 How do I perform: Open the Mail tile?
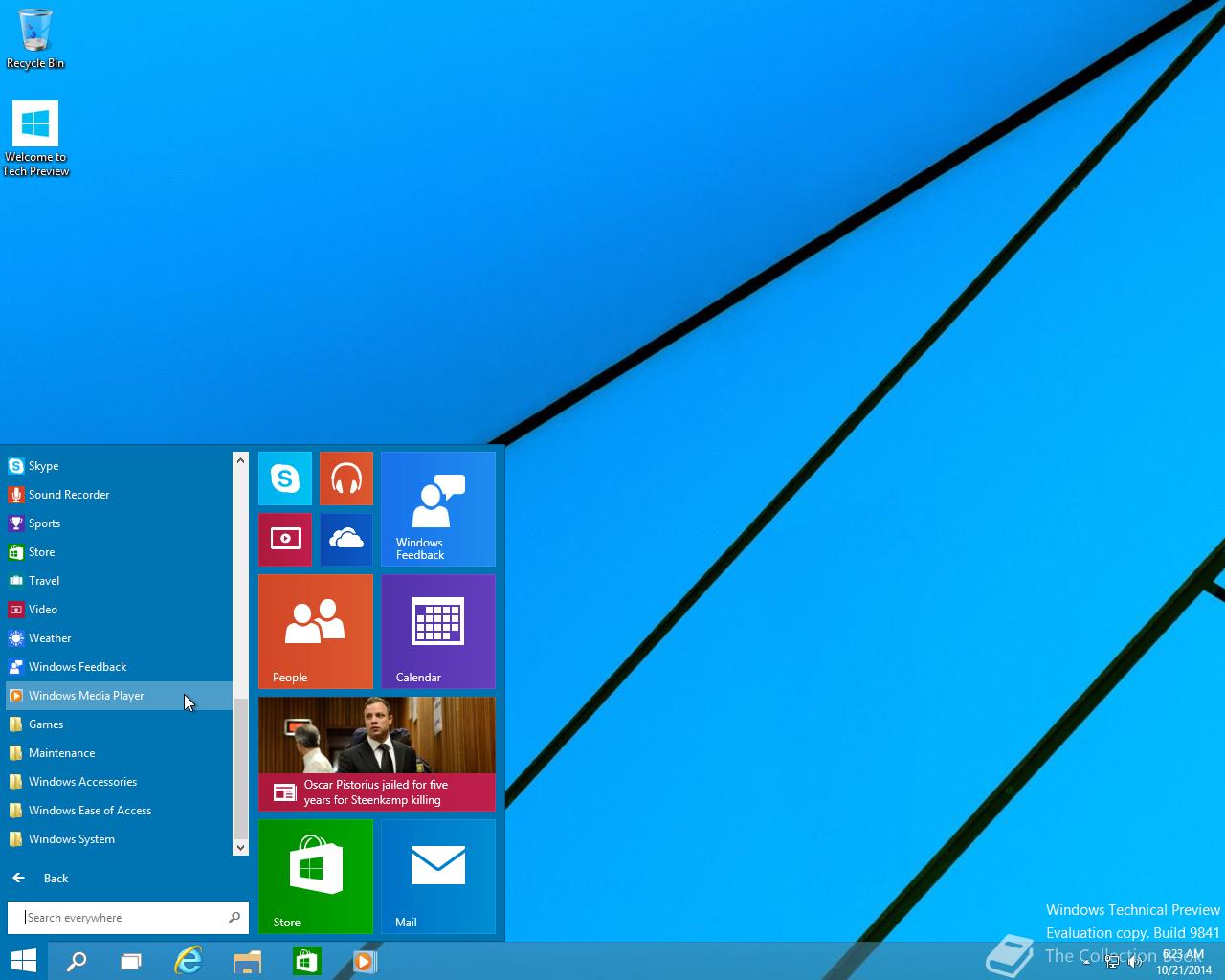coord(437,876)
